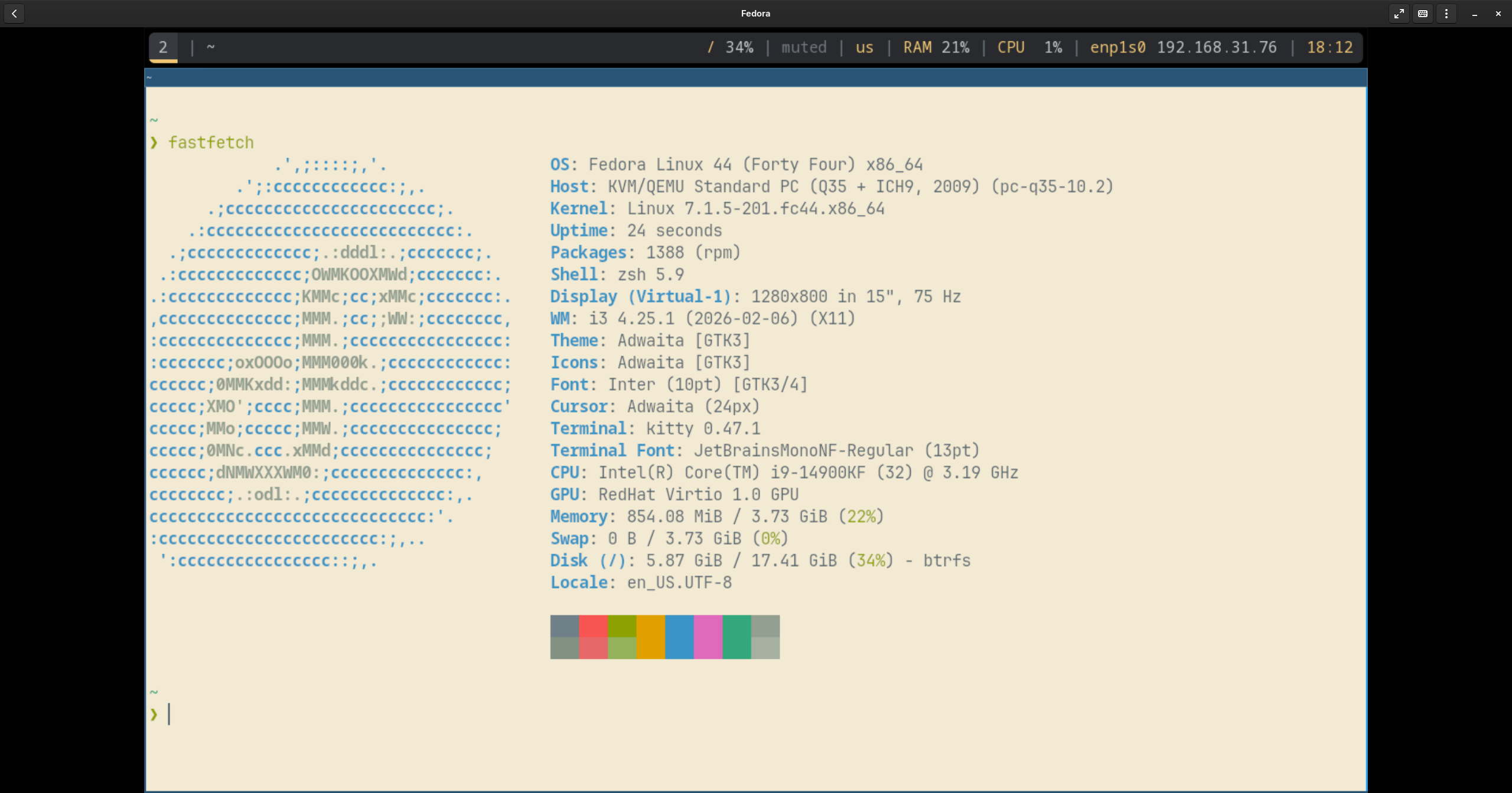Click the muted volume status entry
The width and height of the screenshot is (1512, 793).
tap(804, 47)
